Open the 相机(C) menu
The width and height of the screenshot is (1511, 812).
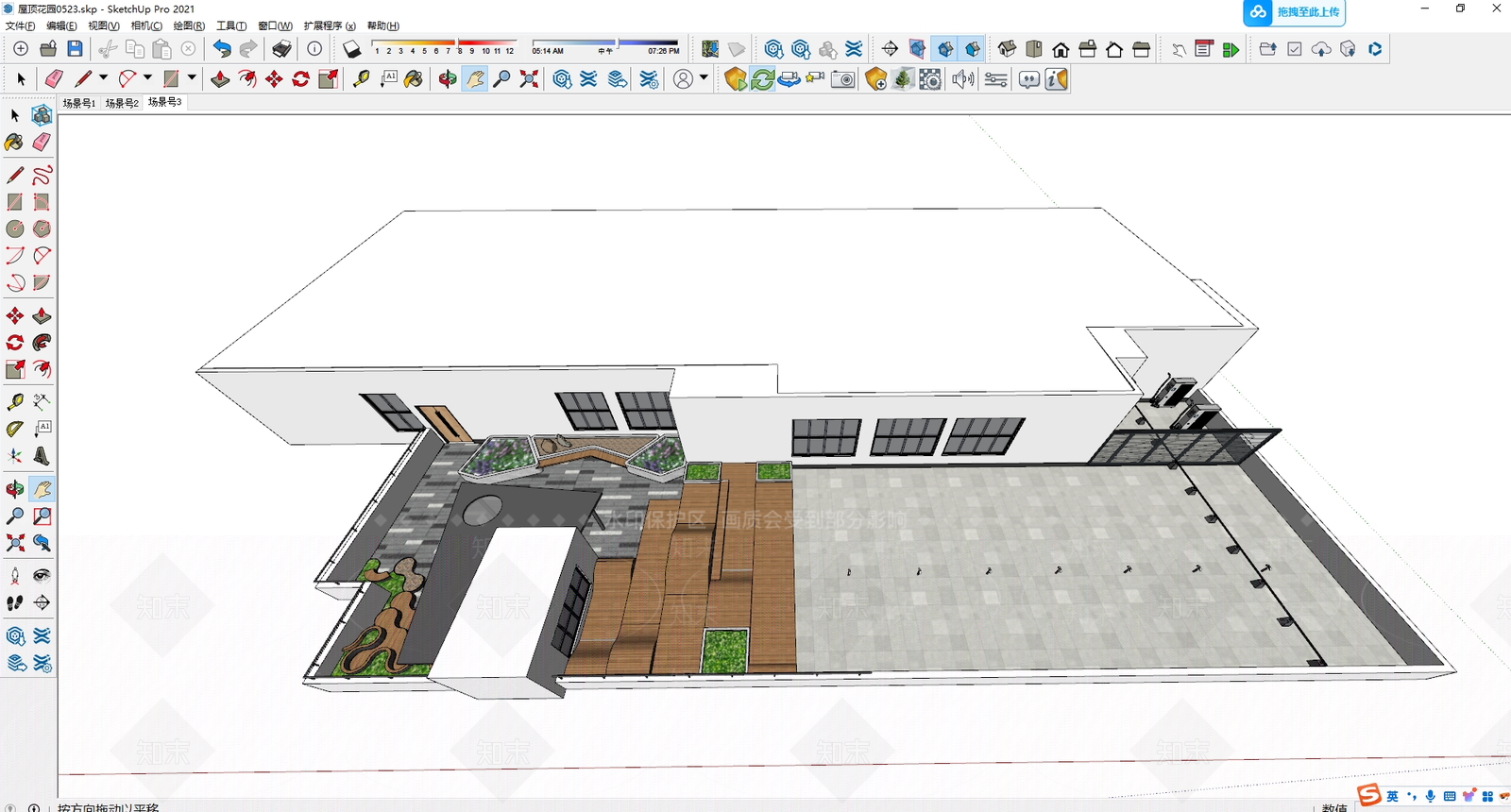(146, 25)
